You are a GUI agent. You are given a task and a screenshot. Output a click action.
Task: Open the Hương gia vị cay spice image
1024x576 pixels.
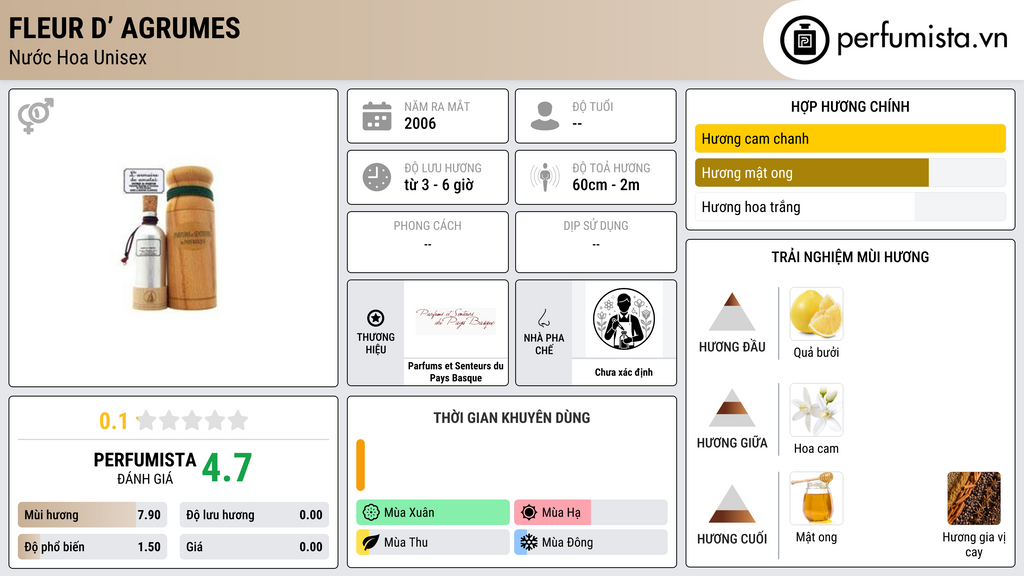pos(974,498)
